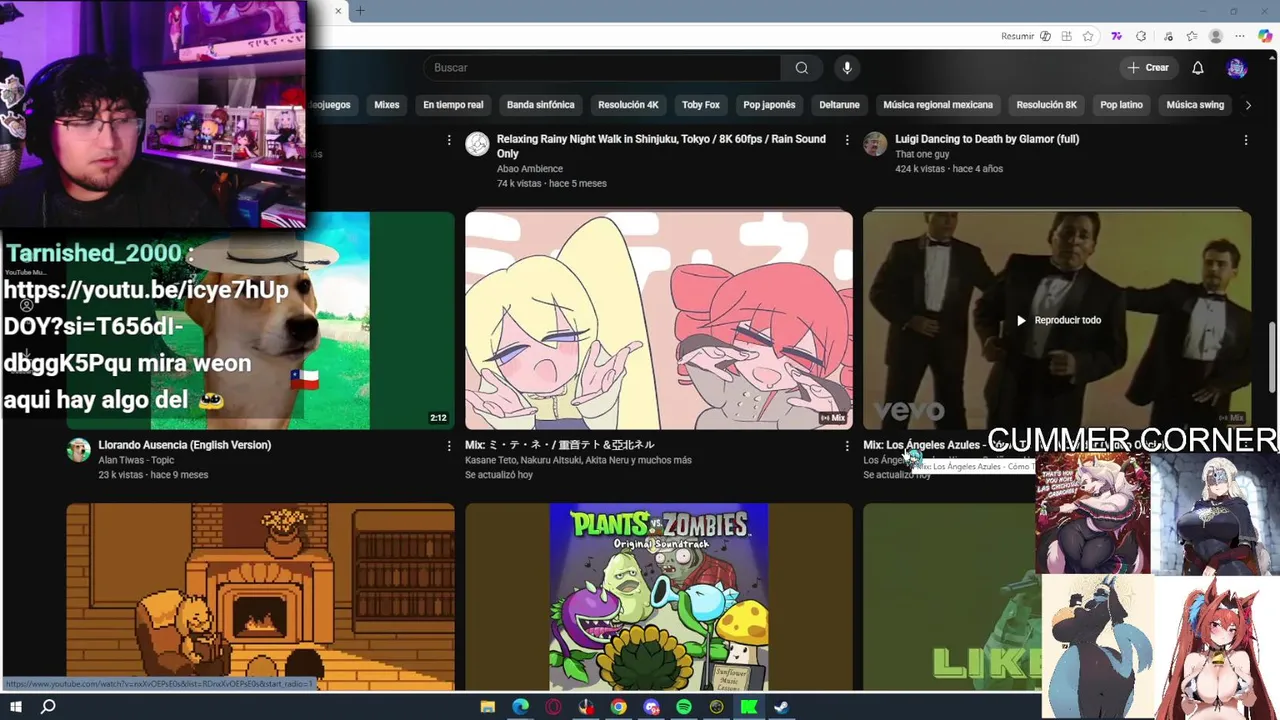Open Windows taskbar search

coord(47,707)
